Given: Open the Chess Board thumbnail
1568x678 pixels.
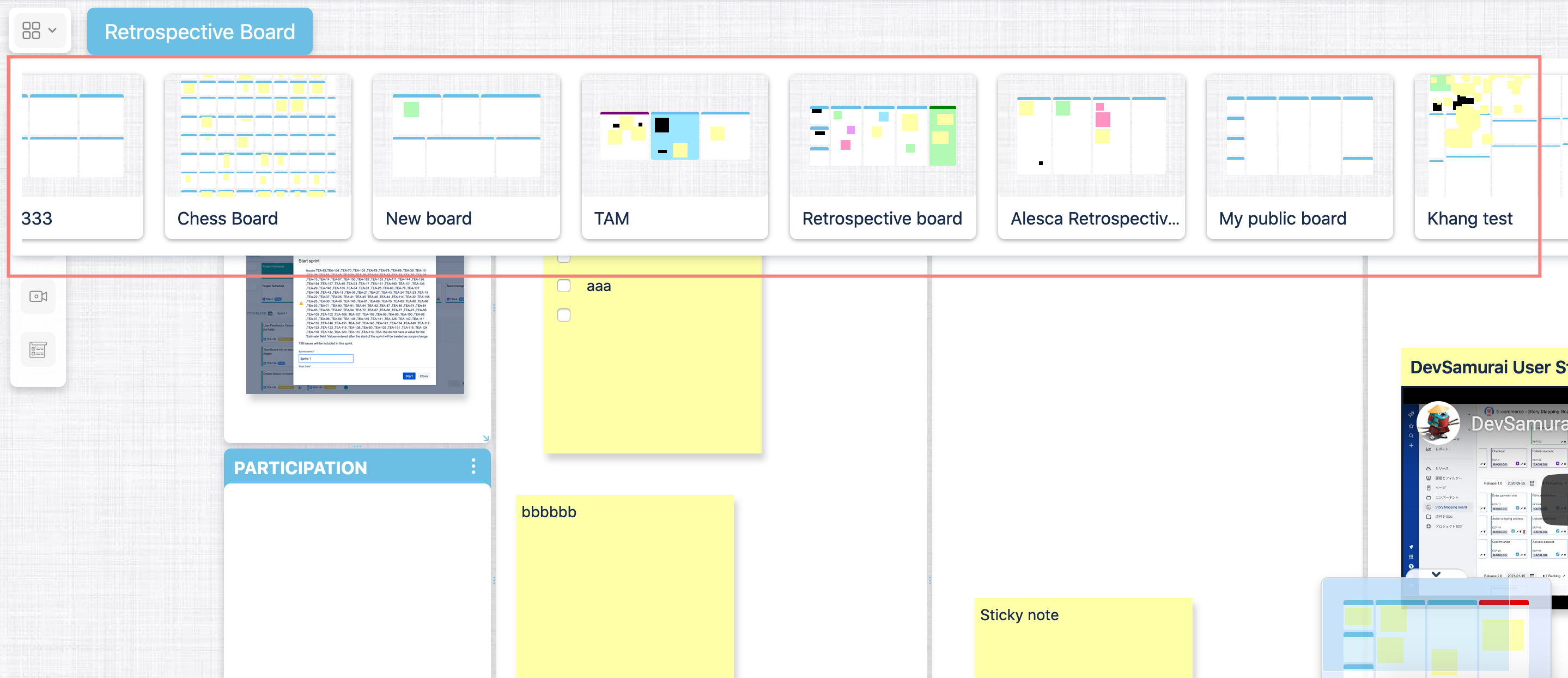Looking at the screenshot, I should (x=258, y=156).
